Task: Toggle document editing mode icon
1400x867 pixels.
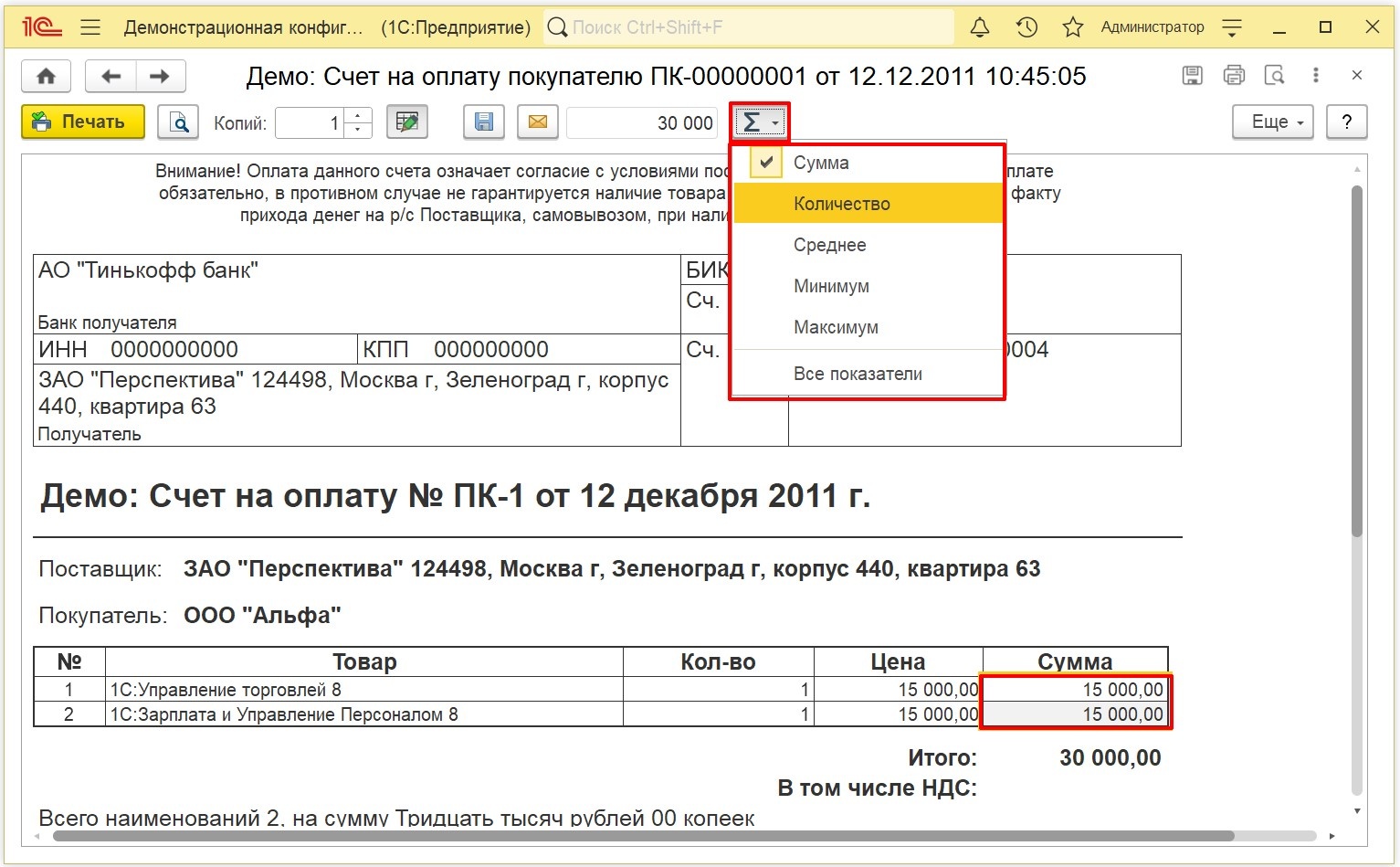Action: 407,122
